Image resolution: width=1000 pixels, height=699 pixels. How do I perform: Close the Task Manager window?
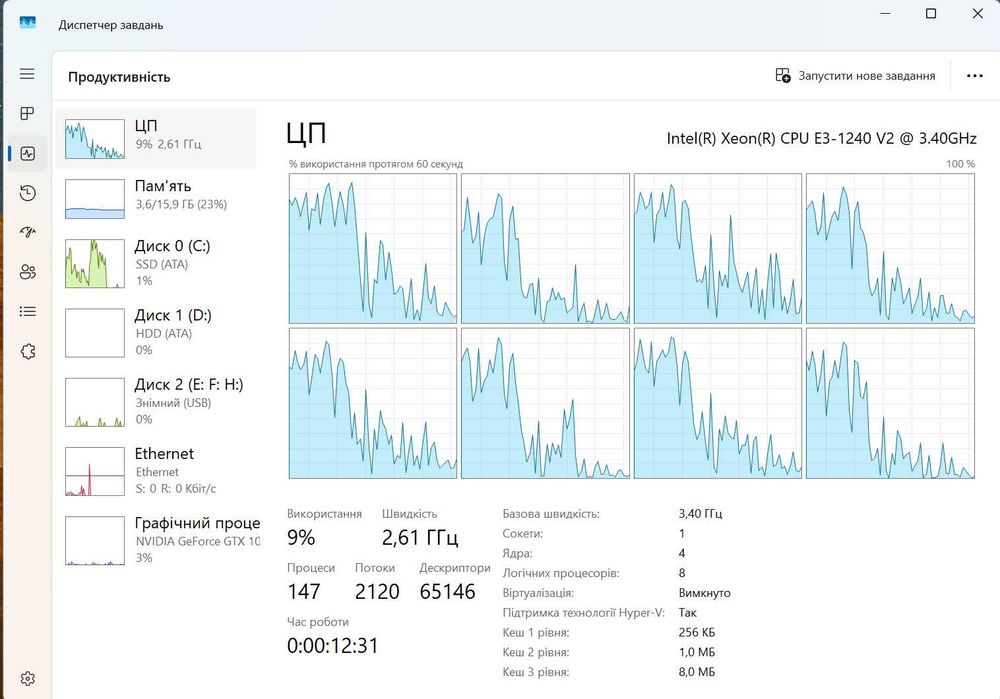pyautogui.click(x=977, y=13)
